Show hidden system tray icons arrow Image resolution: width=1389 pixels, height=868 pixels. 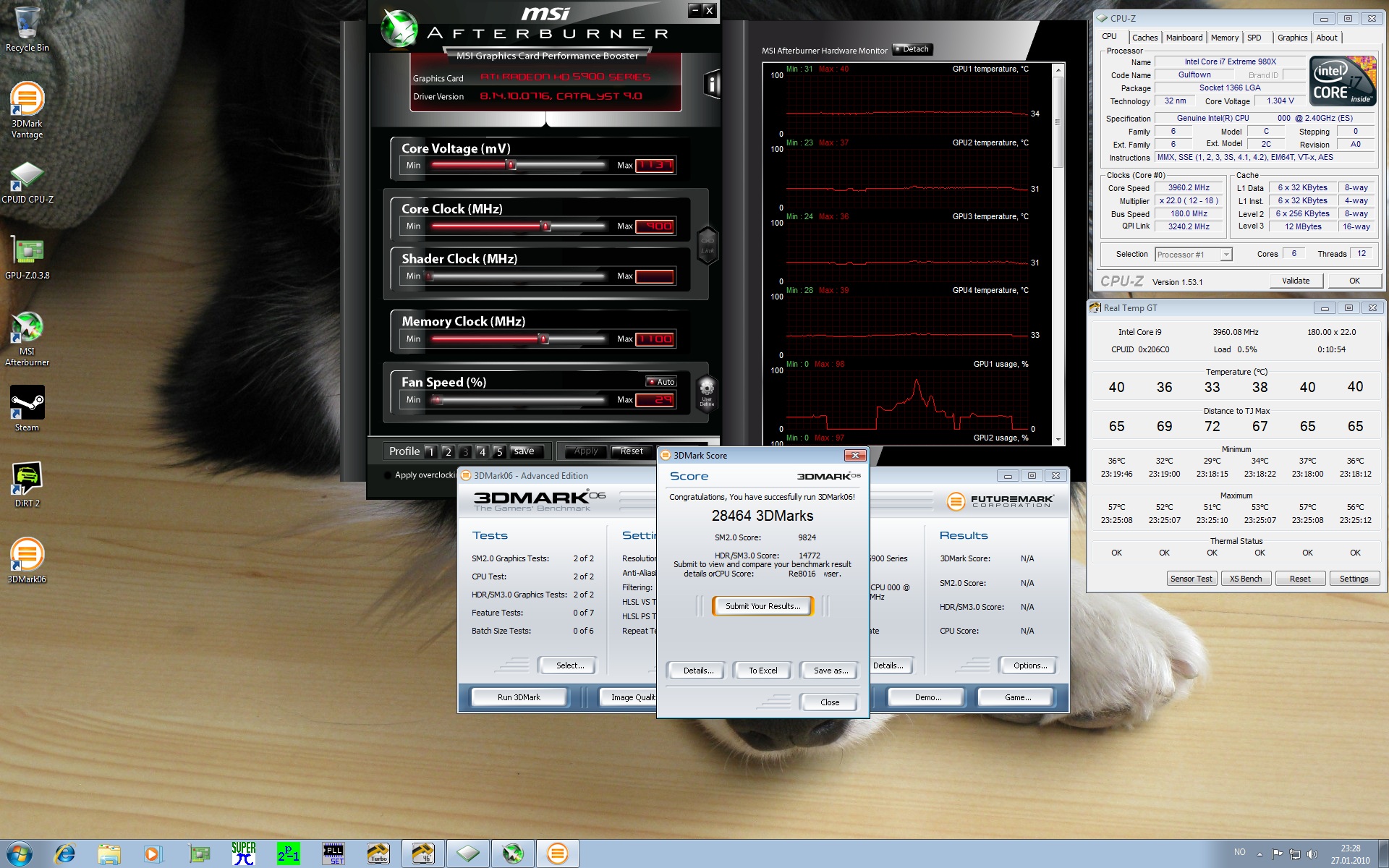pyautogui.click(x=1260, y=854)
